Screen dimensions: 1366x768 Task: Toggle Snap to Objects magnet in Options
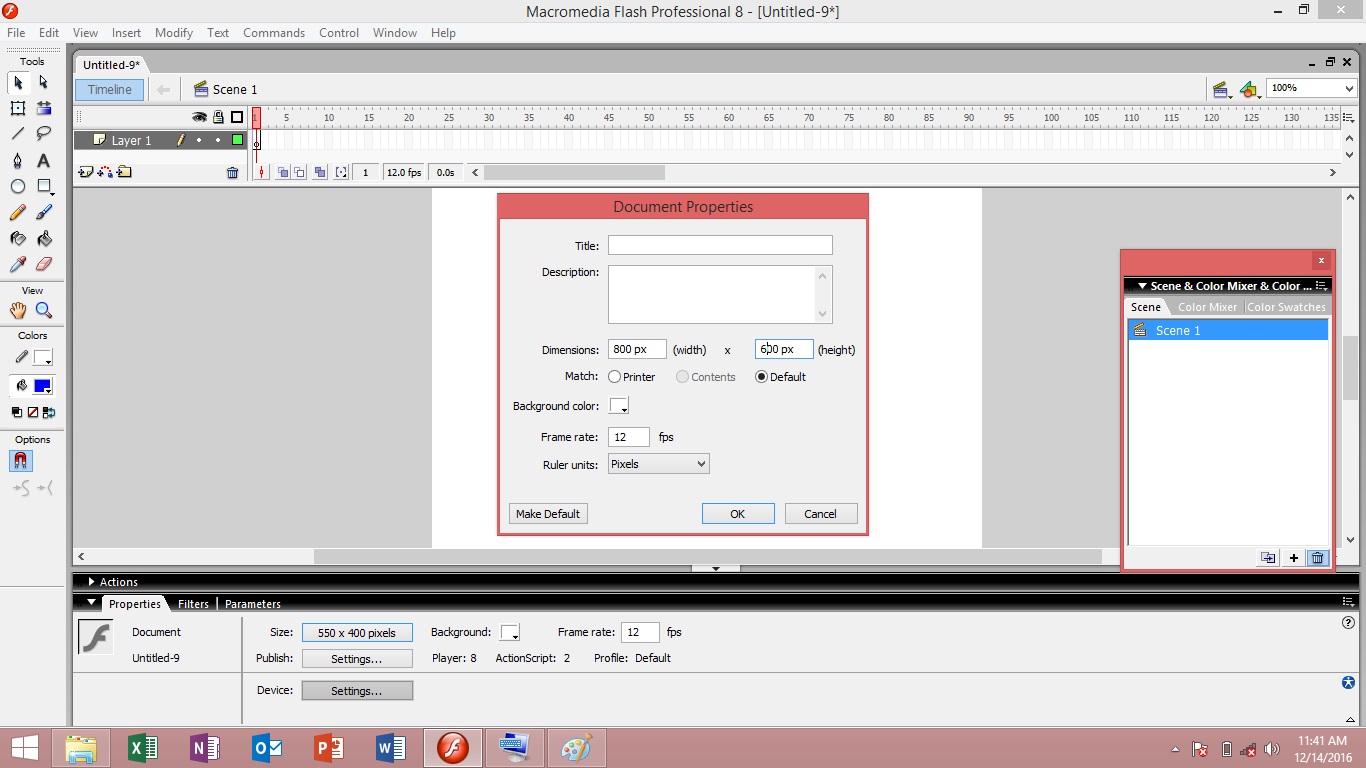pyautogui.click(x=19, y=461)
